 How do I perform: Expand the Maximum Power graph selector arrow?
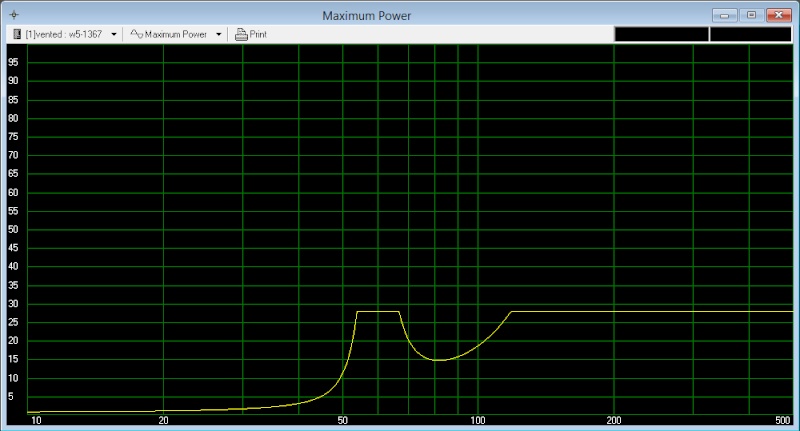pos(218,35)
